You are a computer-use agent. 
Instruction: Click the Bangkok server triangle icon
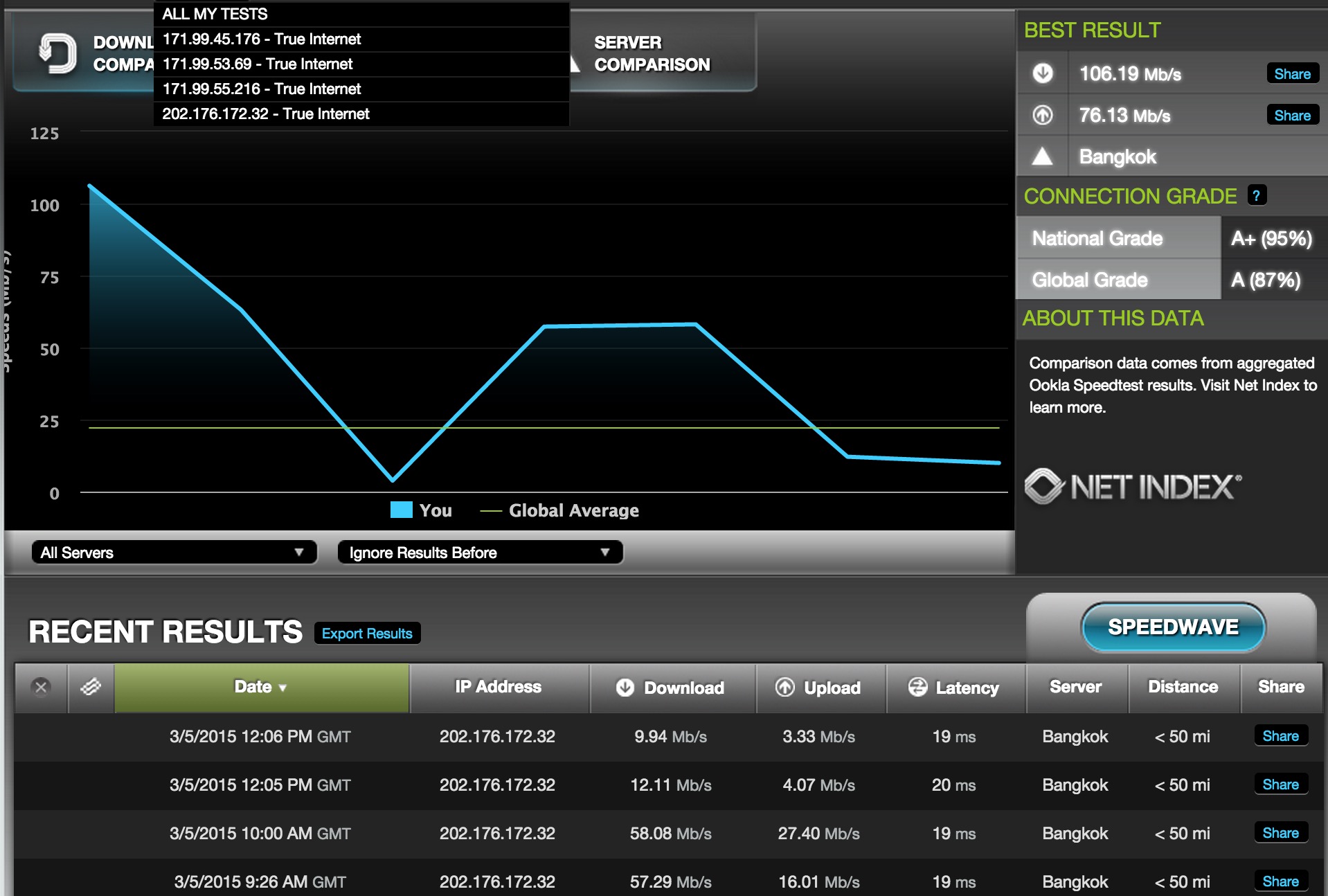click(x=1042, y=157)
